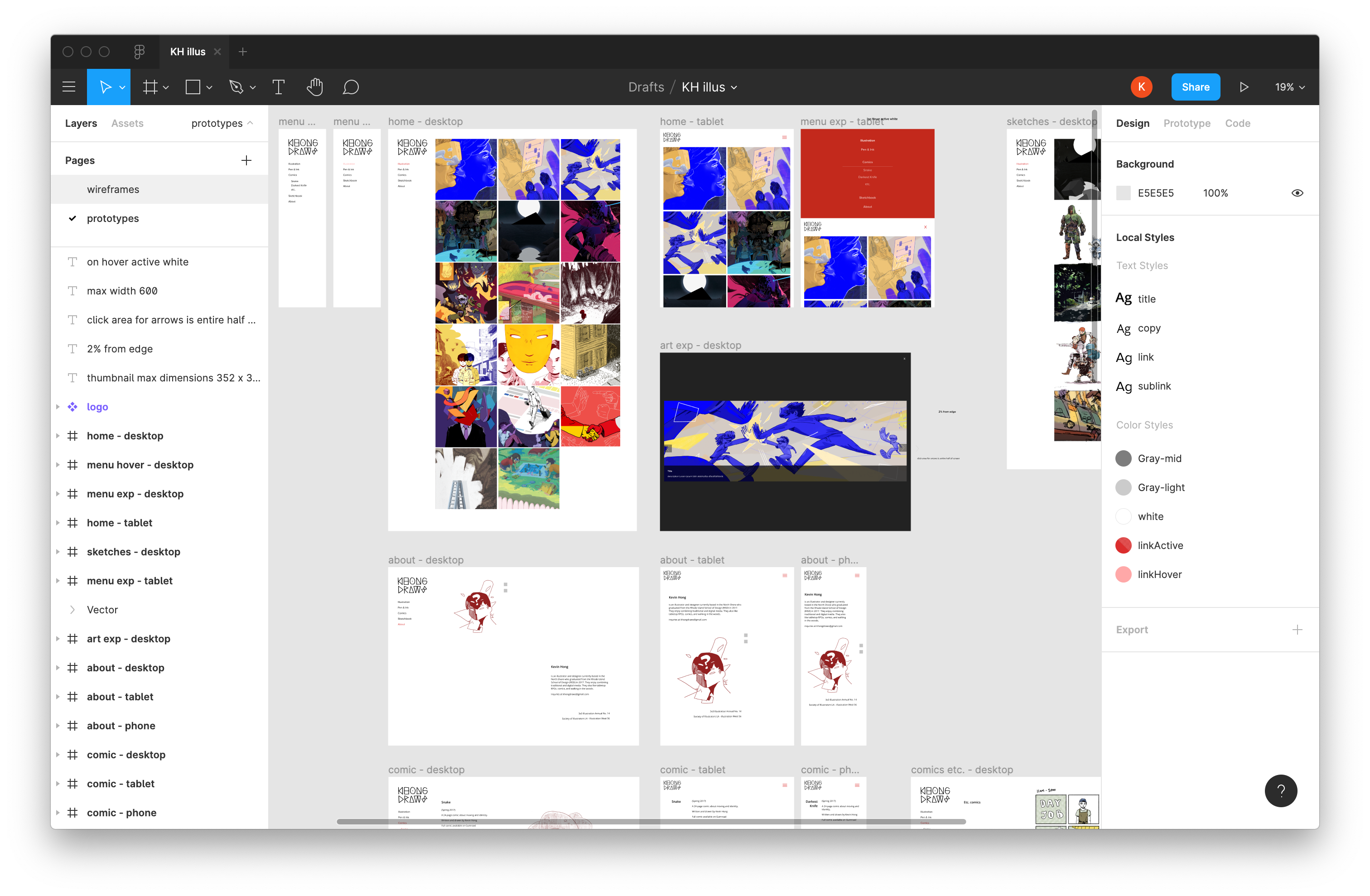Image resolution: width=1370 pixels, height=896 pixels.
Task: Click the about - desktop frame label
Action: (425, 560)
